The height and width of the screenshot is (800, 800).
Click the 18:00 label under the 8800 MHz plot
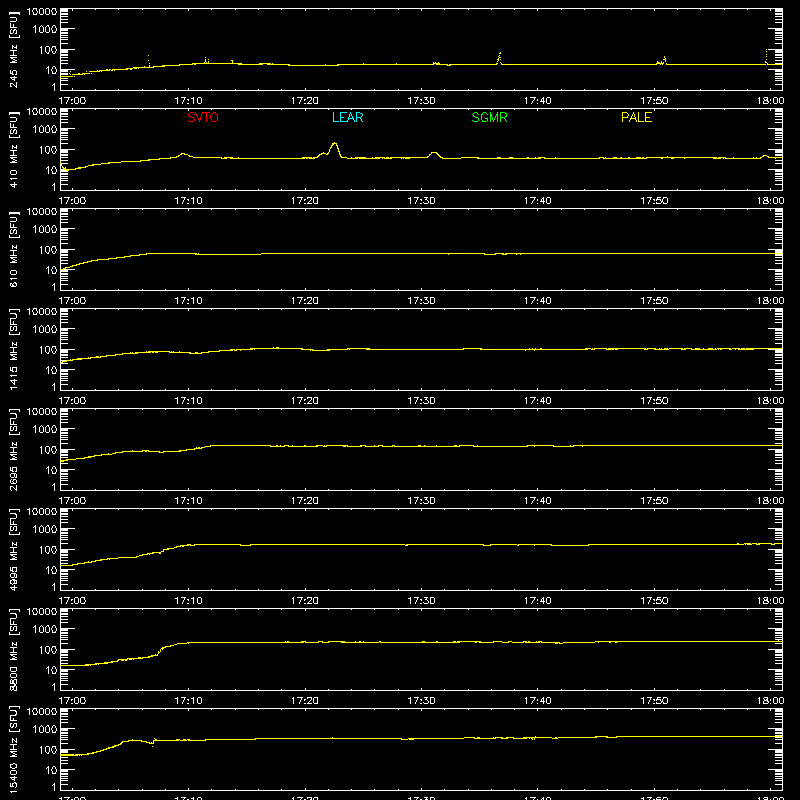tap(770, 701)
